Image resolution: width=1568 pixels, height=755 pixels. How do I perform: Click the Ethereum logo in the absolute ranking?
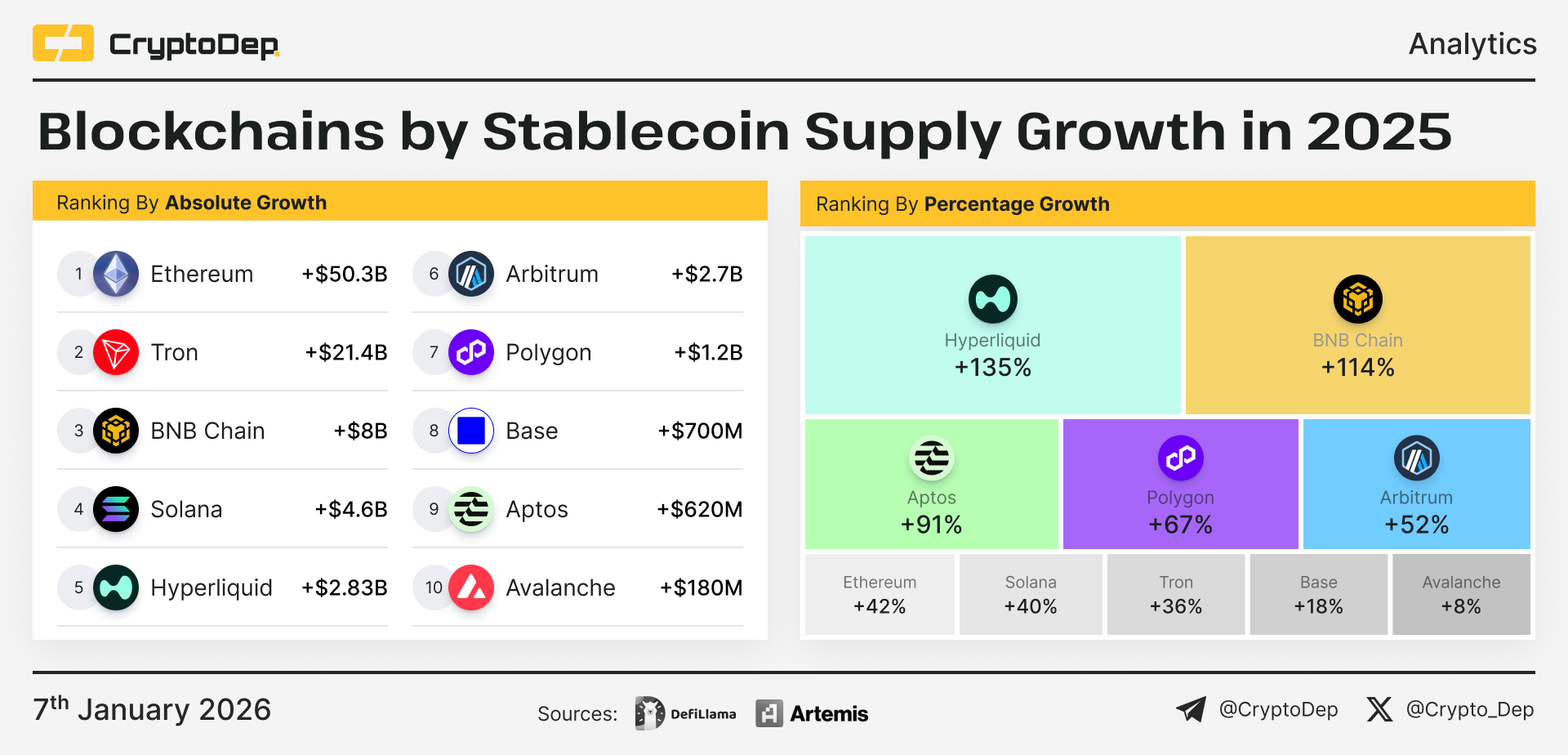[116, 274]
